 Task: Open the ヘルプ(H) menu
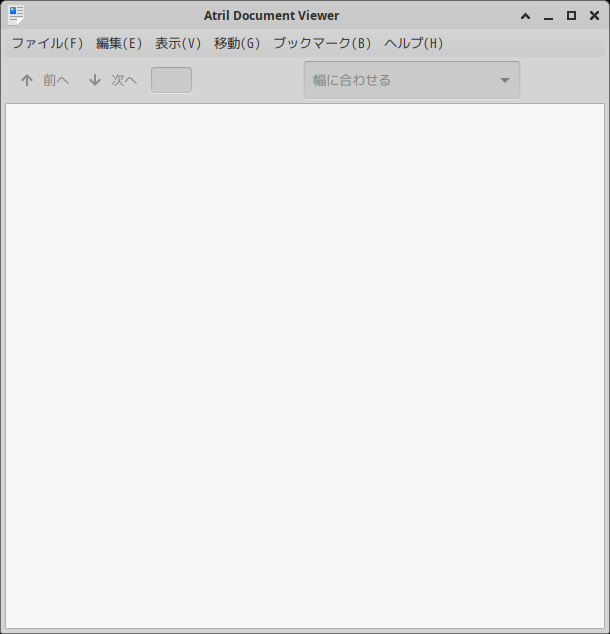414,43
